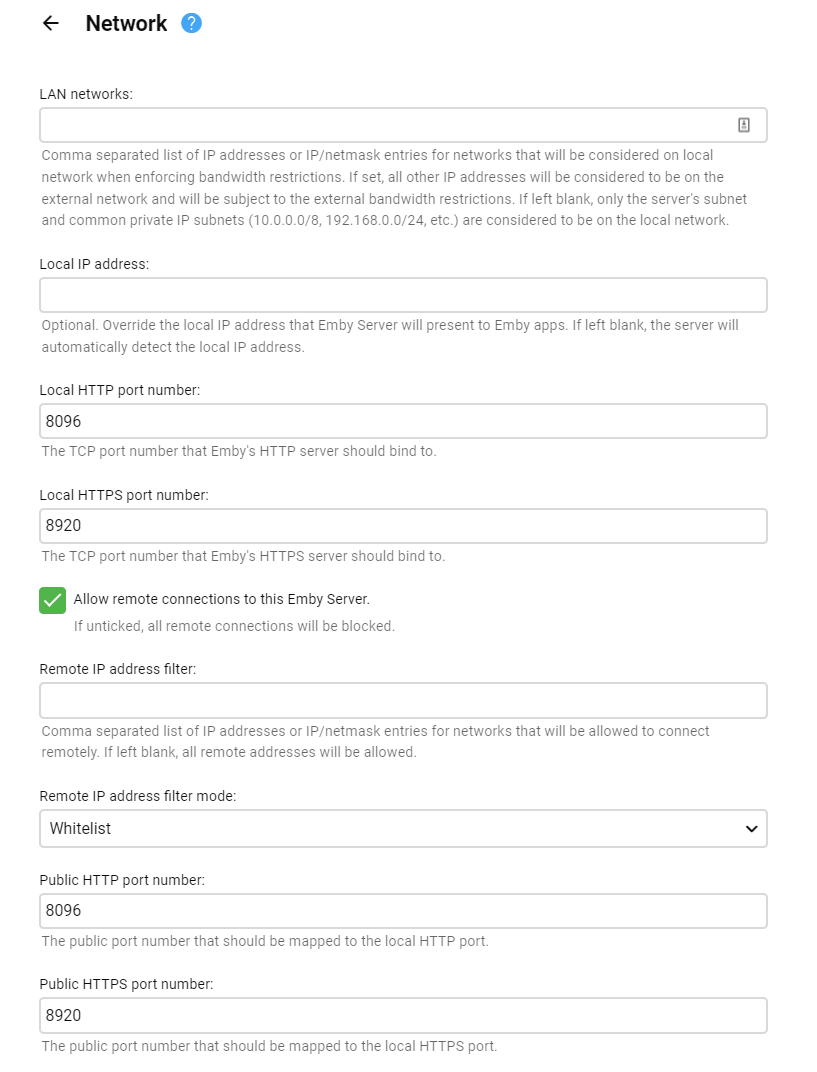Click the Network page title
Screen dimensions: 817x1072
pos(126,24)
